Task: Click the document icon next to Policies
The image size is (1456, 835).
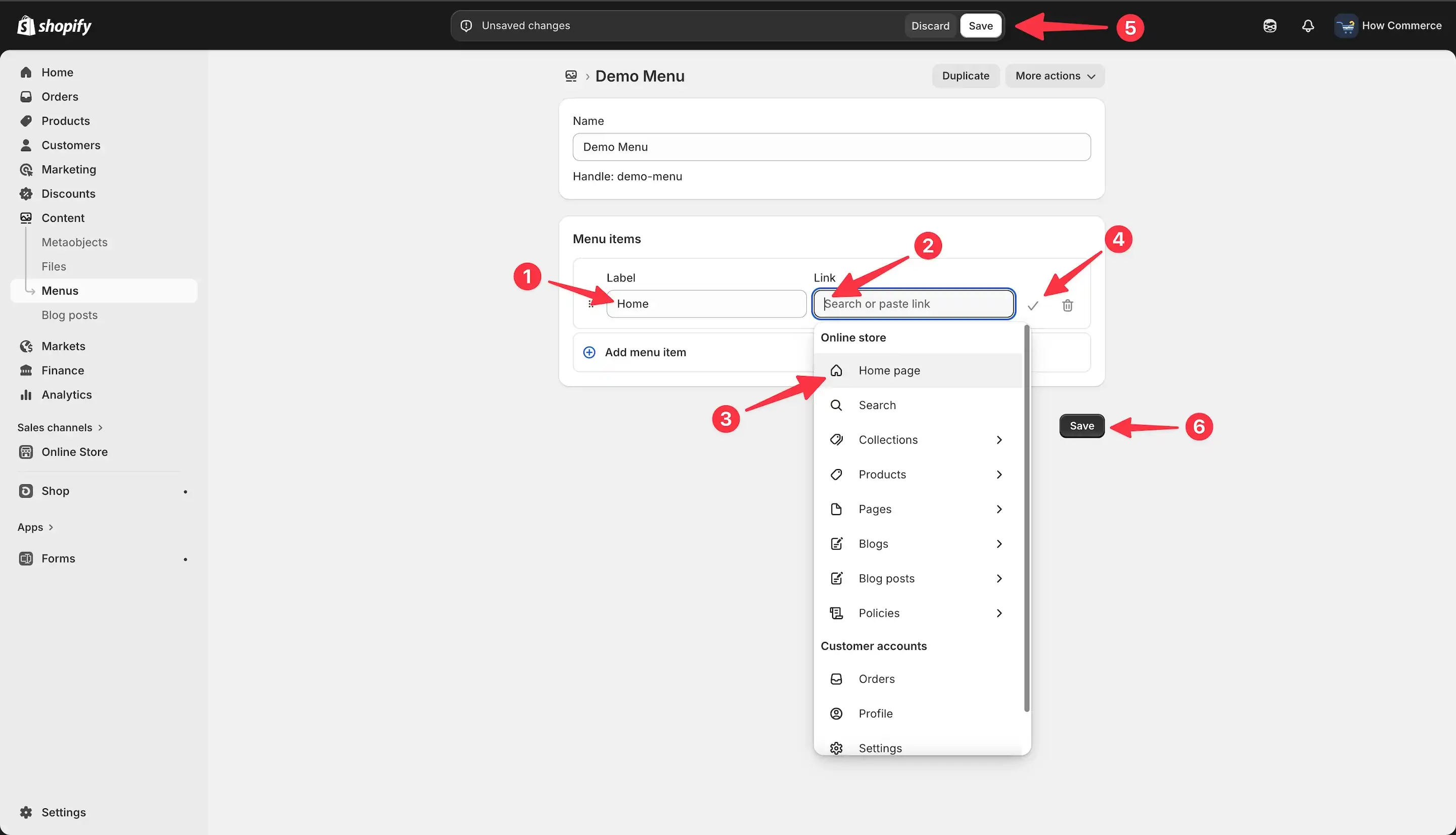Action: click(x=836, y=613)
